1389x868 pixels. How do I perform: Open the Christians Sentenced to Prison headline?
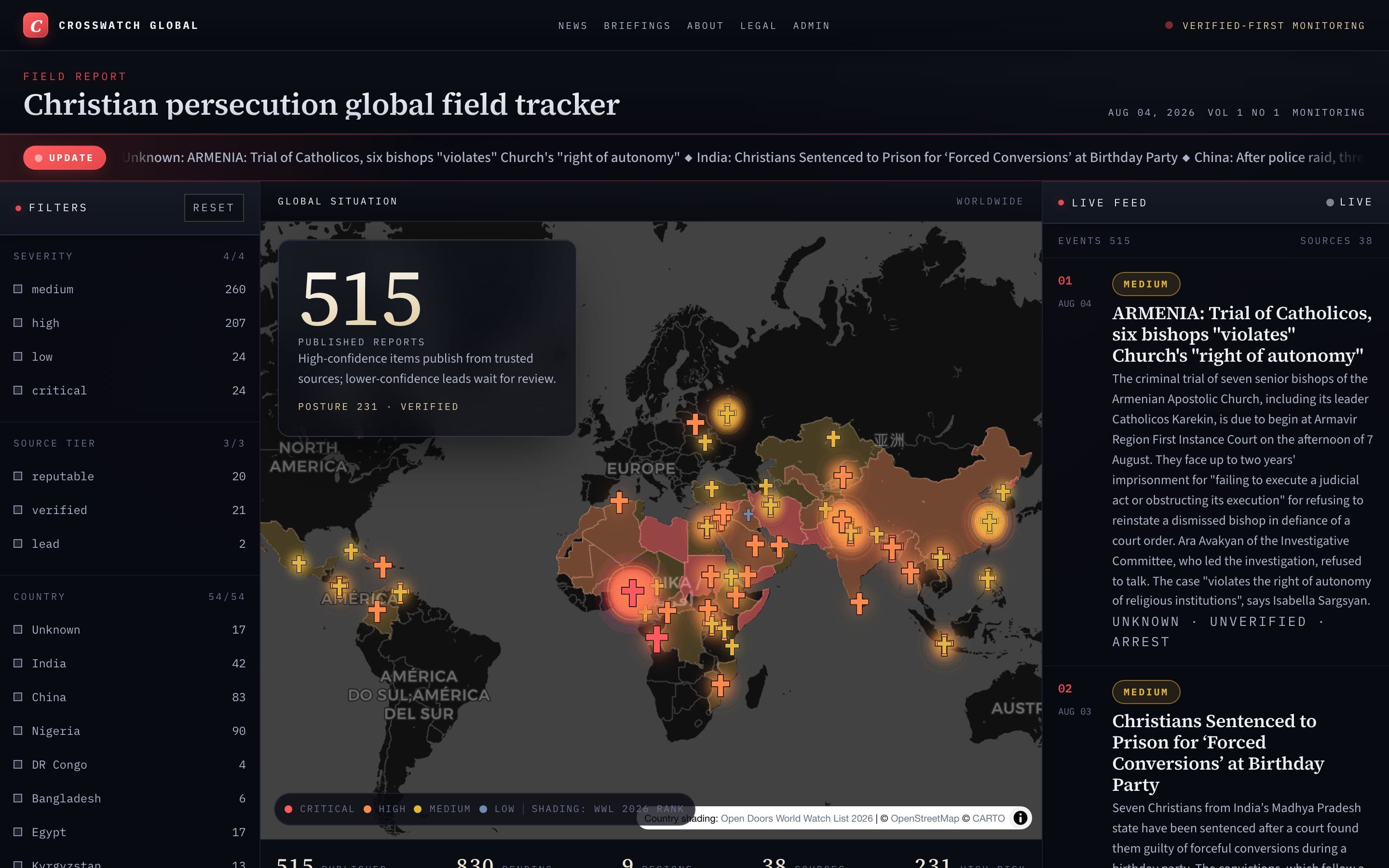[x=1218, y=753]
